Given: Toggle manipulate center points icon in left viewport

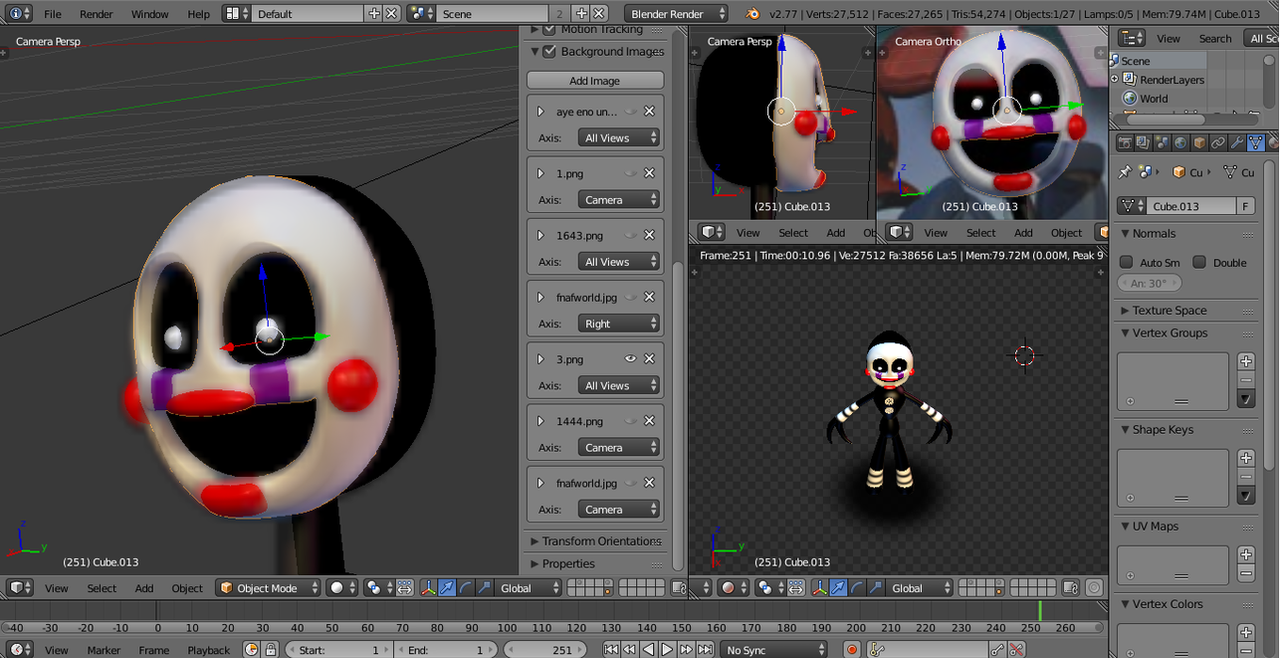Looking at the screenshot, I should [405, 588].
